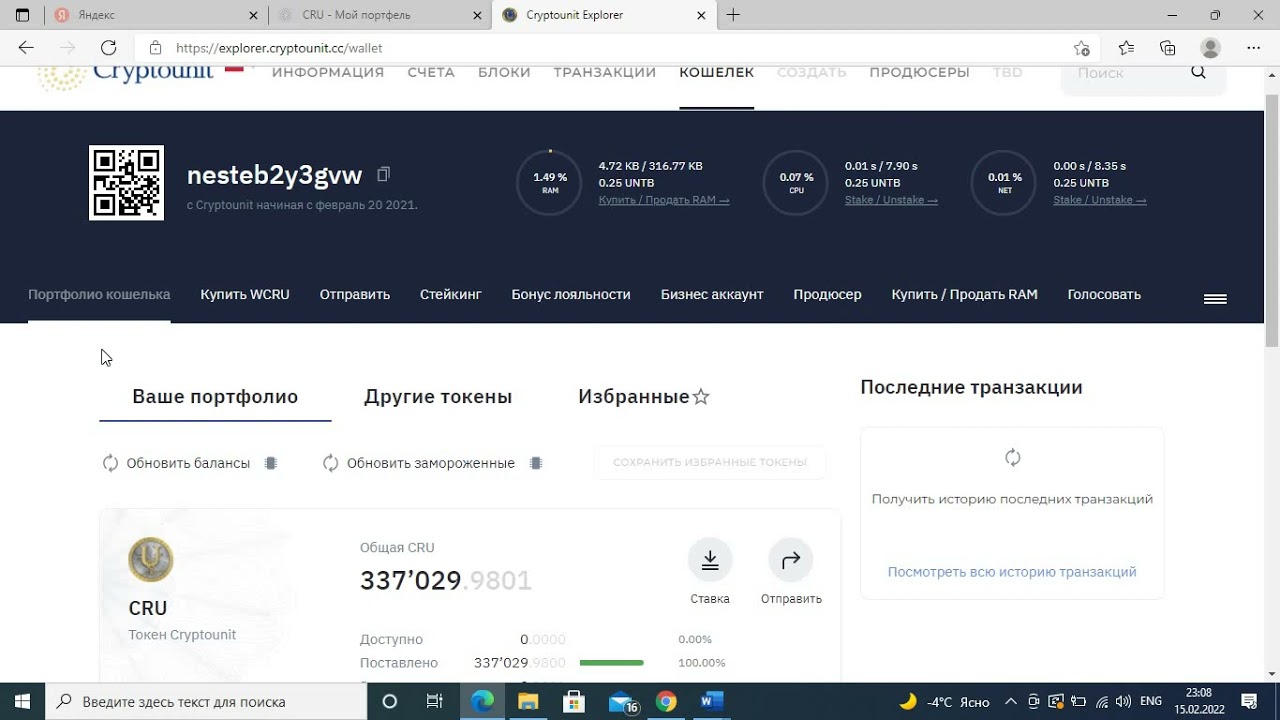The width and height of the screenshot is (1280, 720).
Task: Open the hamburger menu in wallet navigation
Action: [x=1215, y=299]
